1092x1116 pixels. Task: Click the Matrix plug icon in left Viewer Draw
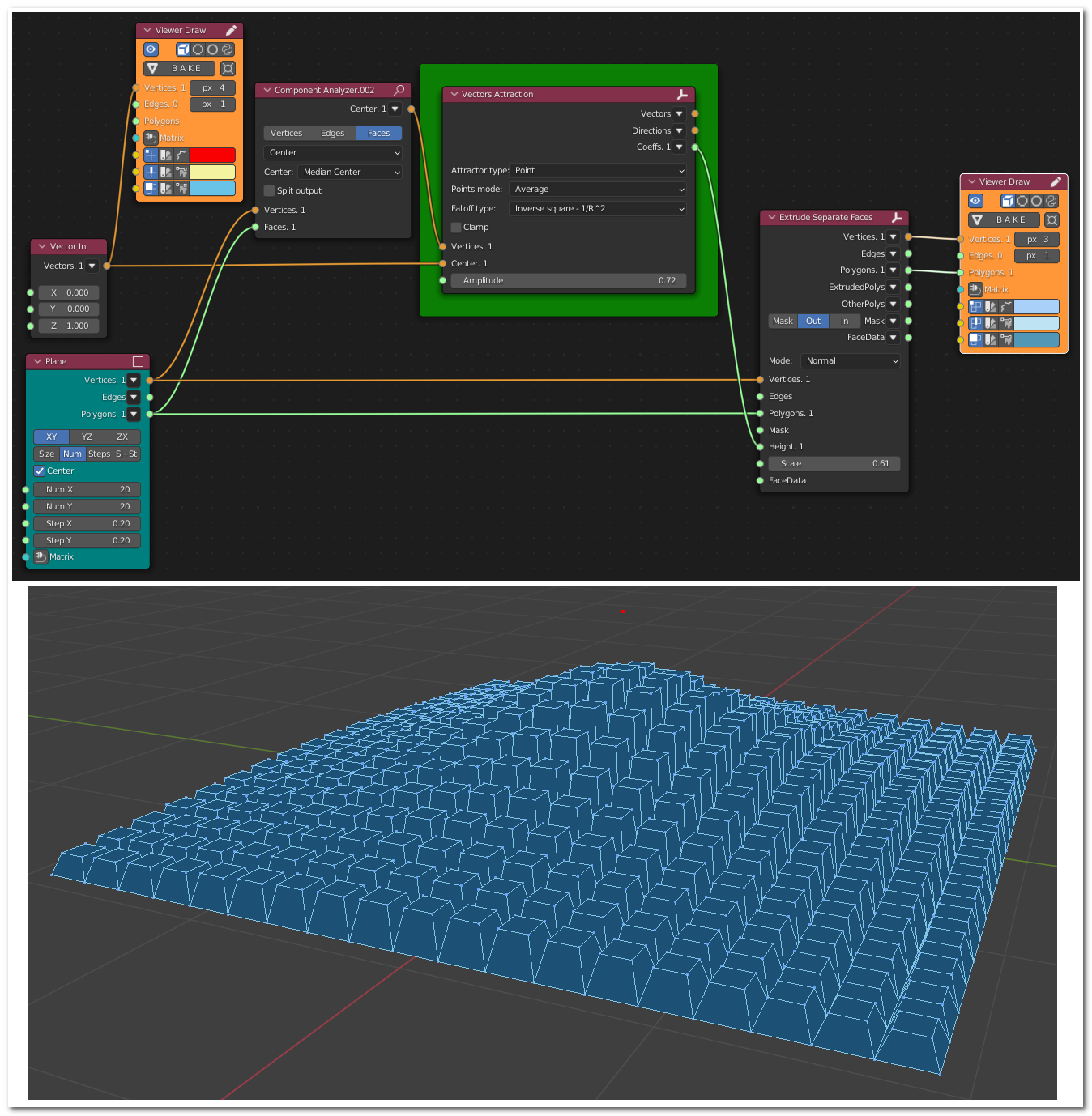pos(151,138)
